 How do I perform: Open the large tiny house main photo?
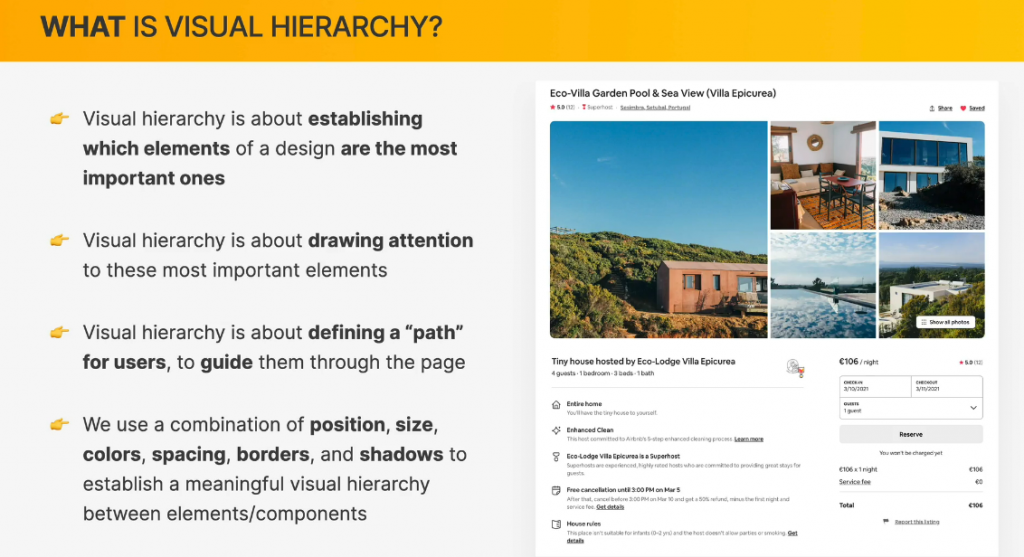658,230
